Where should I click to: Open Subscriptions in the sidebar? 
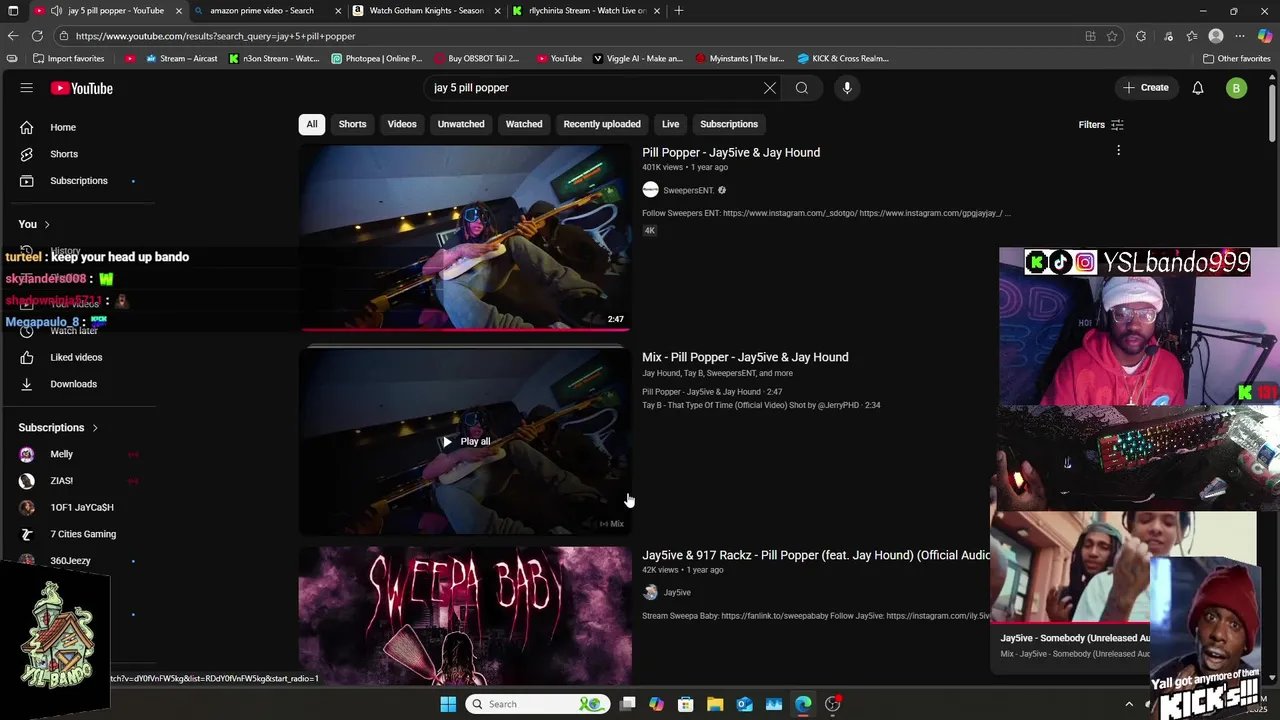click(x=77, y=181)
